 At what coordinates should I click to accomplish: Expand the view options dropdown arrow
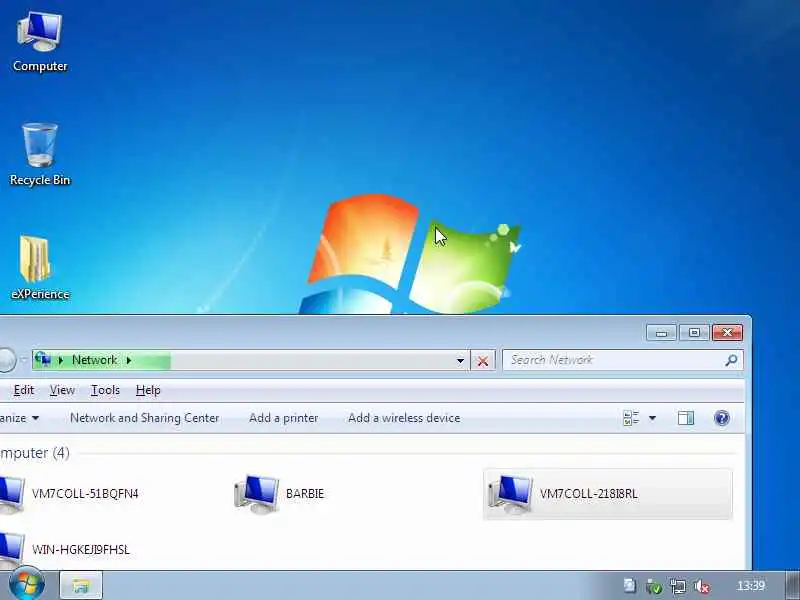click(652, 418)
